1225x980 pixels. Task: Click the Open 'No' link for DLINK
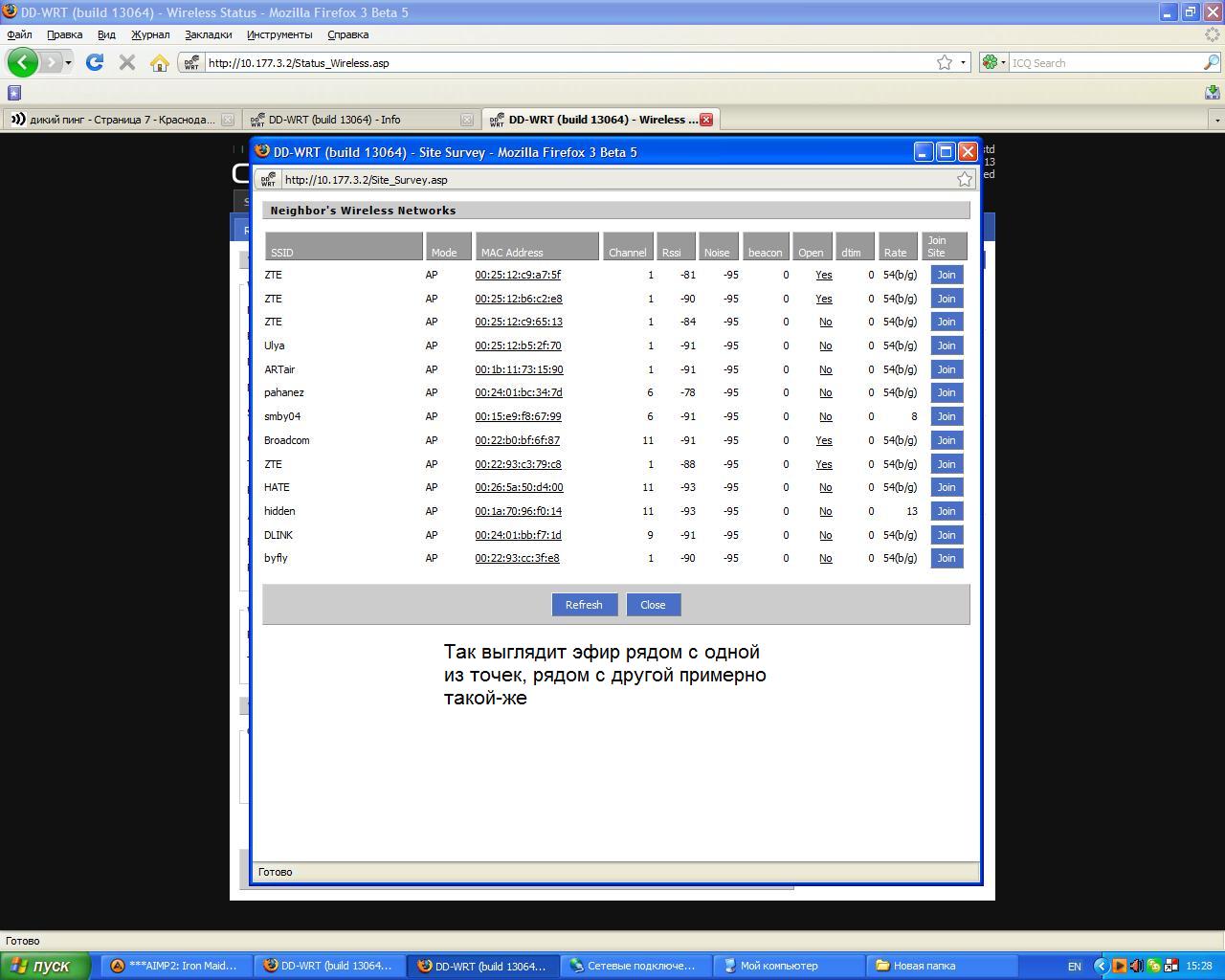[825, 535]
